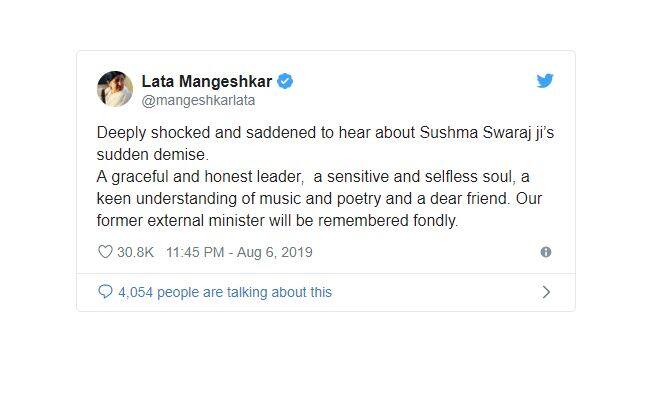648x404 pixels.
Task: Click the speech bubble conversation icon
Action: pyautogui.click(x=105, y=292)
